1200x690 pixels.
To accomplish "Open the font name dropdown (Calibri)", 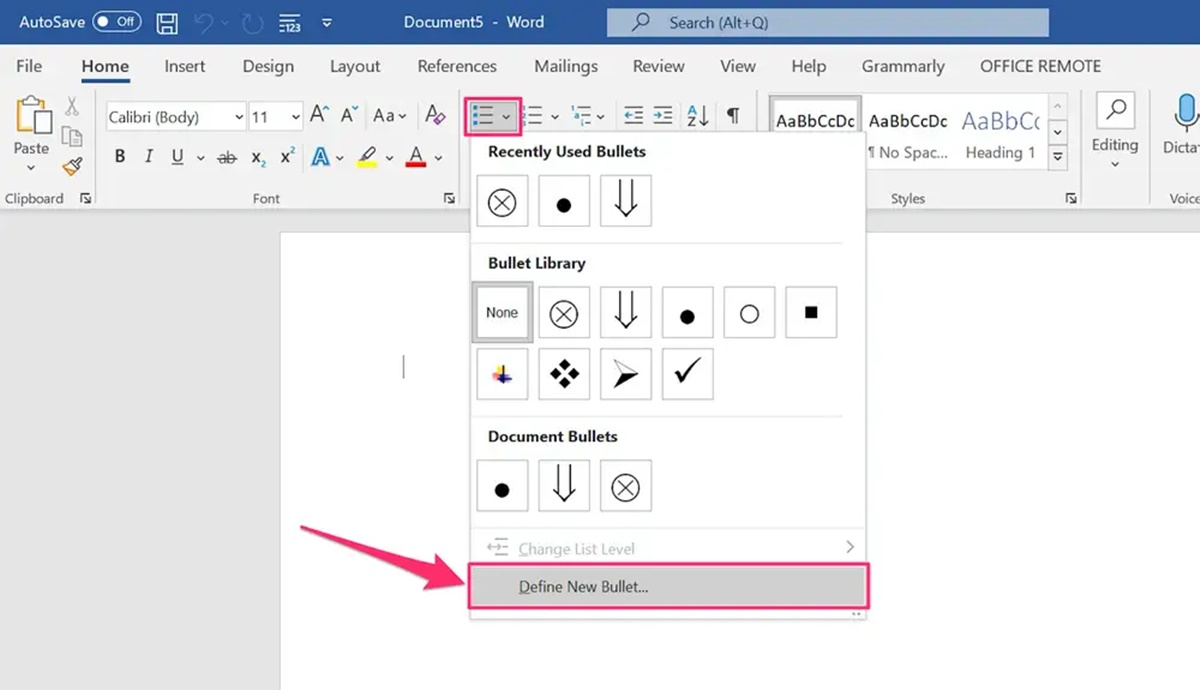I will [176, 117].
